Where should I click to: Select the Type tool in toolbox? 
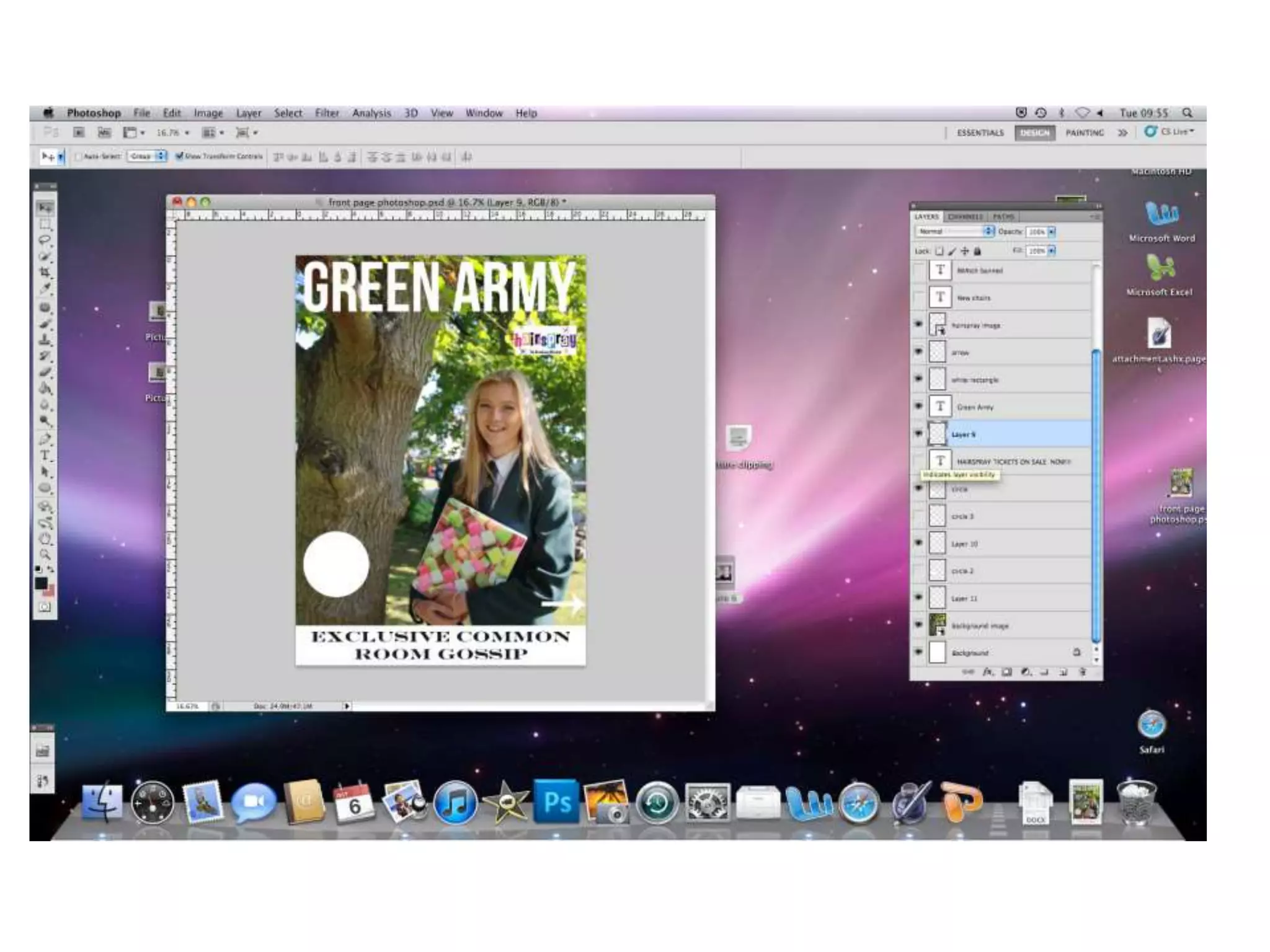point(45,456)
